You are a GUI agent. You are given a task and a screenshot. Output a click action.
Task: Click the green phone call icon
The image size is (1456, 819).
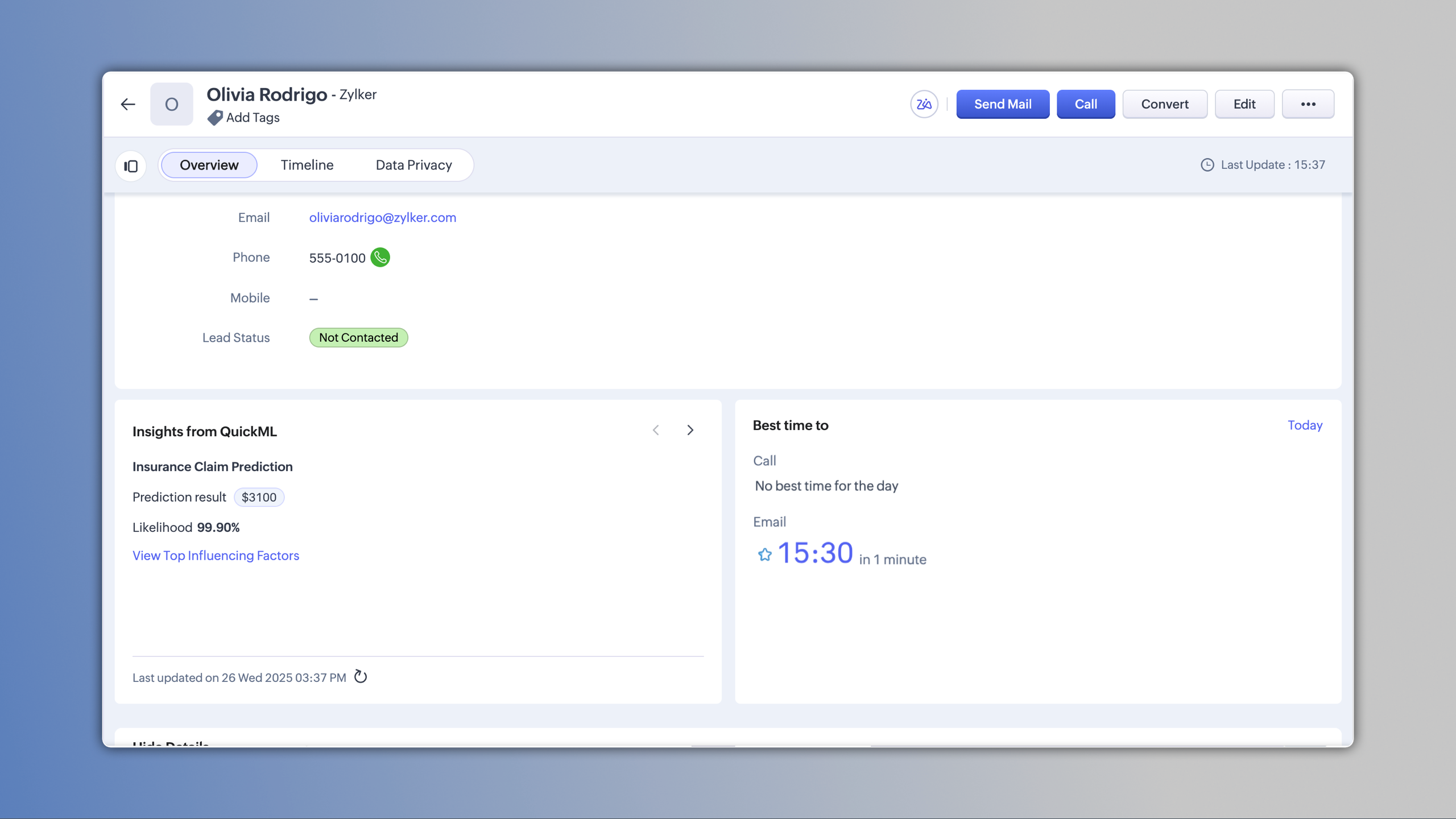pos(380,258)
